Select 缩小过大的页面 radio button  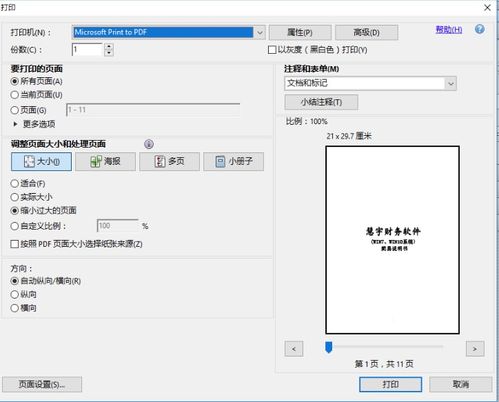[x=14, y=211]
